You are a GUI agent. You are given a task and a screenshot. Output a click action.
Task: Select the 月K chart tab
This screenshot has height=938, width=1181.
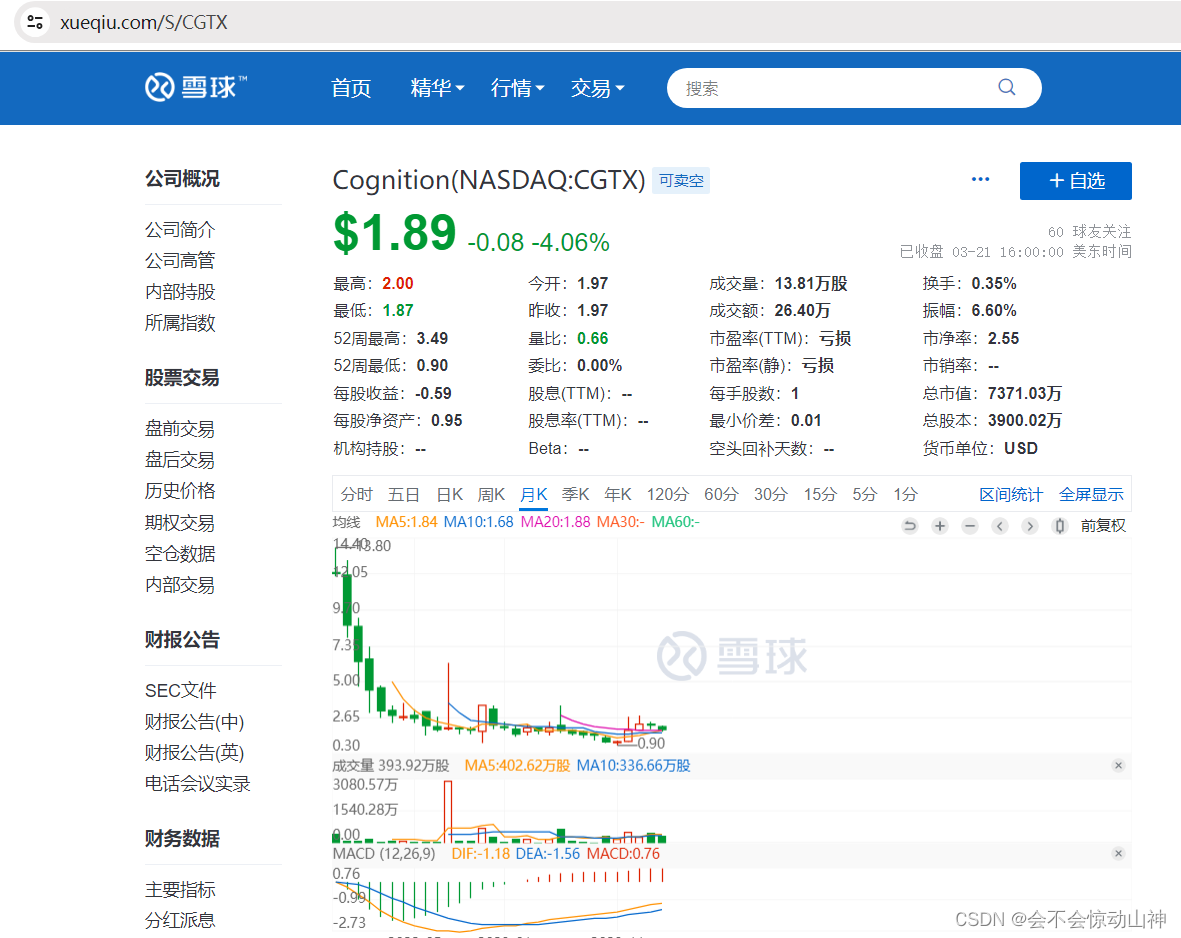pos(533,494)
